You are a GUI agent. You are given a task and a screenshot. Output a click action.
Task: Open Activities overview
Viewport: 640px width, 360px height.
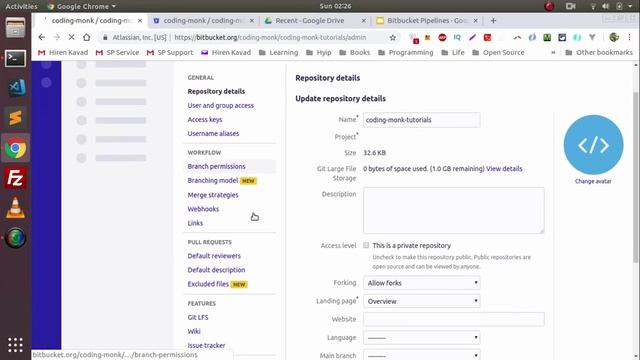coord(21,6)
